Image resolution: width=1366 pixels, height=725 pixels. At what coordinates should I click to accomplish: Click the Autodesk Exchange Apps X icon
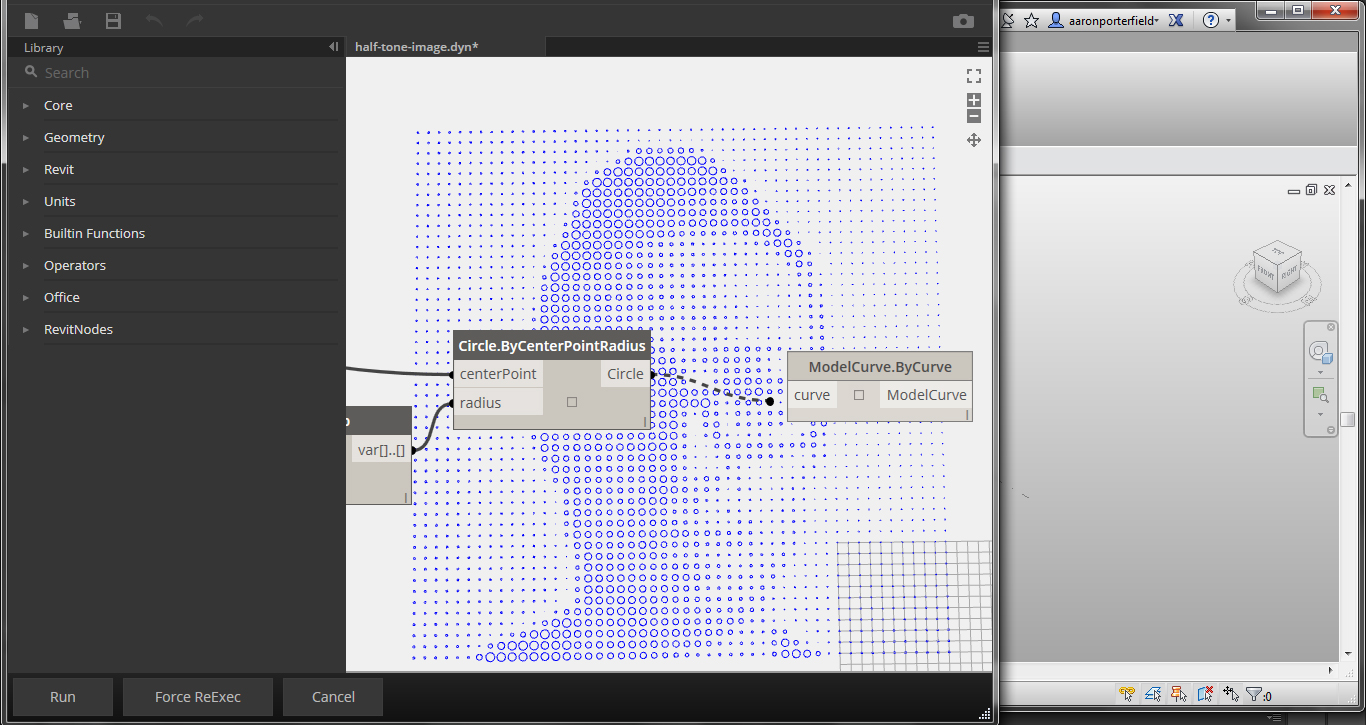point(1176,20)
